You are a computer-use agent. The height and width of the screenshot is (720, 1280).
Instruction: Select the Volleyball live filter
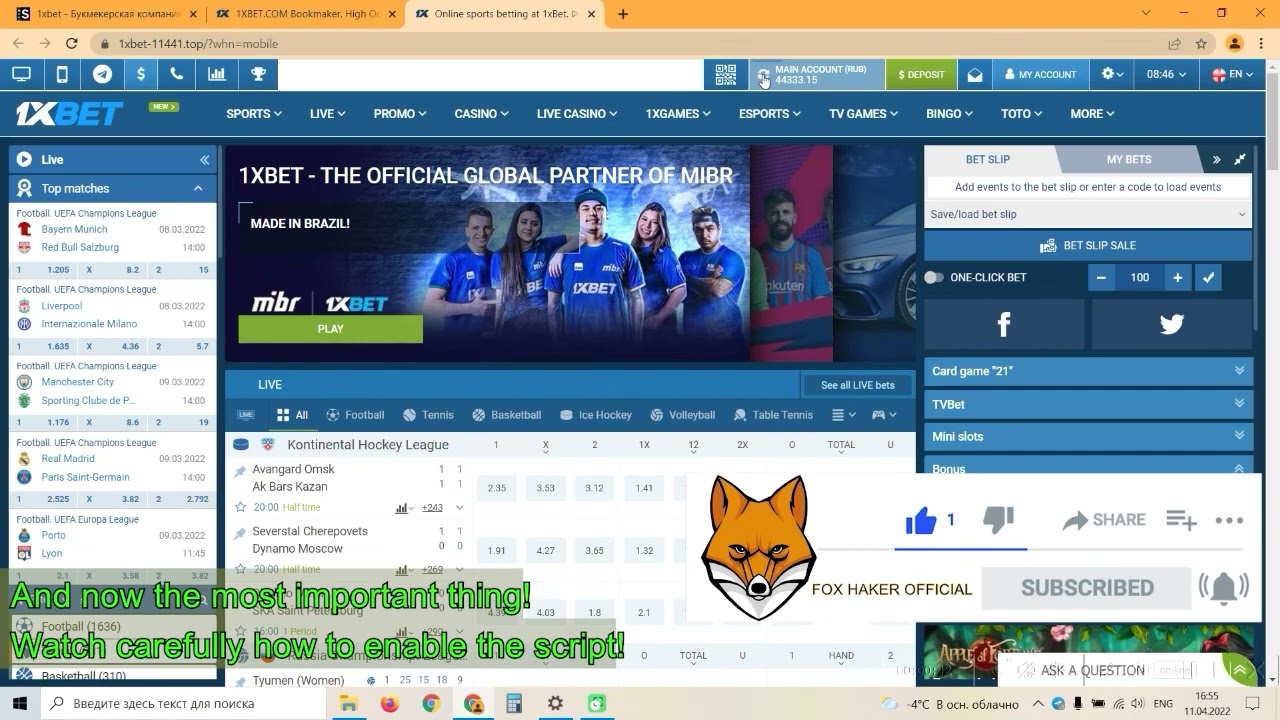click(682, 415)
